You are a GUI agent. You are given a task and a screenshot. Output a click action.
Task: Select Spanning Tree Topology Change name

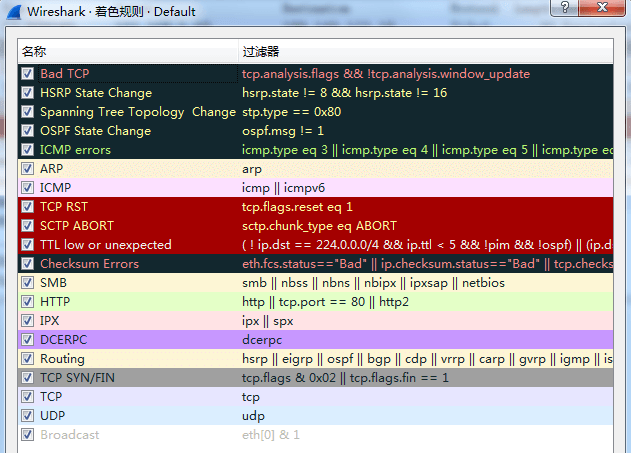tap(138, 111)
